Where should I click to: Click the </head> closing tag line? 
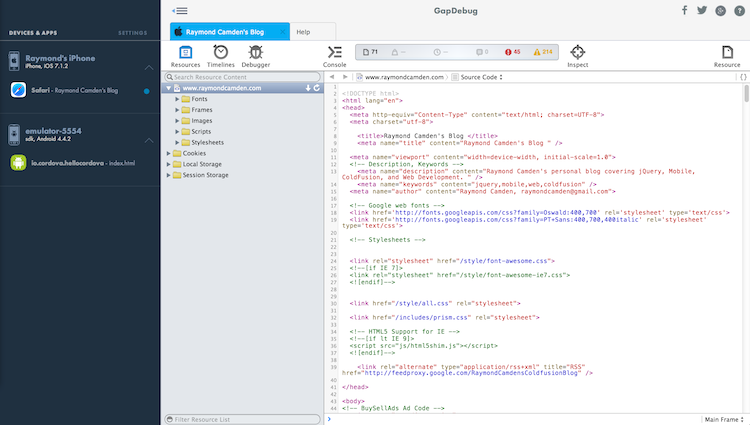pos(355,387)
